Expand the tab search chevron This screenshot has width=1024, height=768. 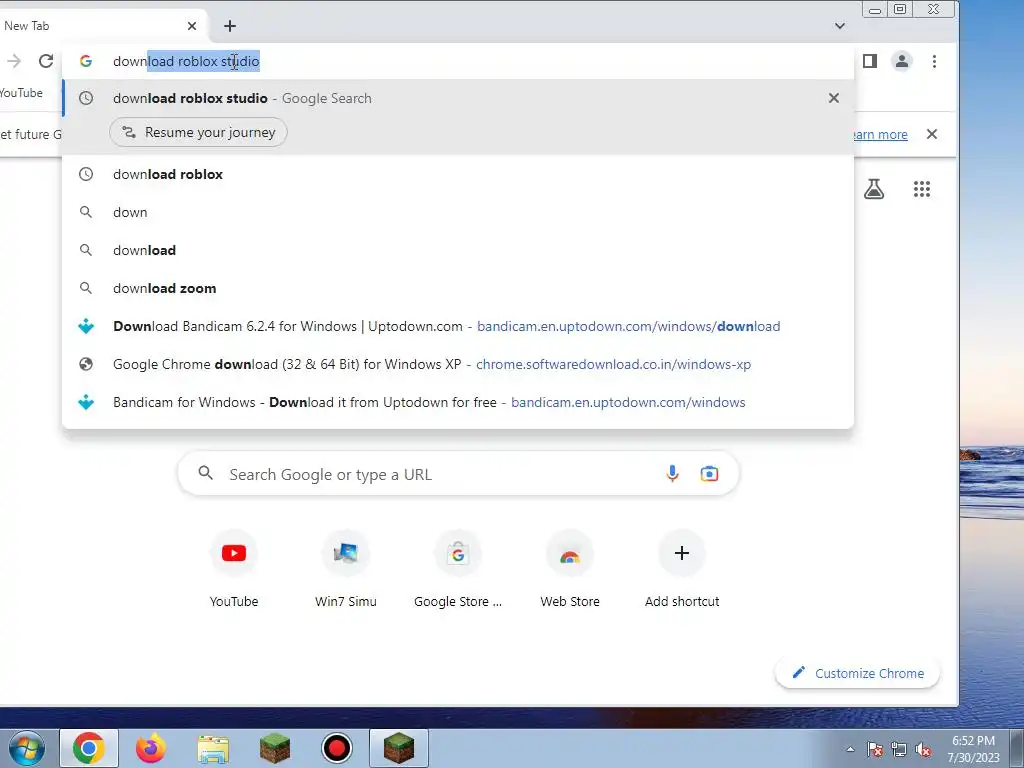pos(840,26)
